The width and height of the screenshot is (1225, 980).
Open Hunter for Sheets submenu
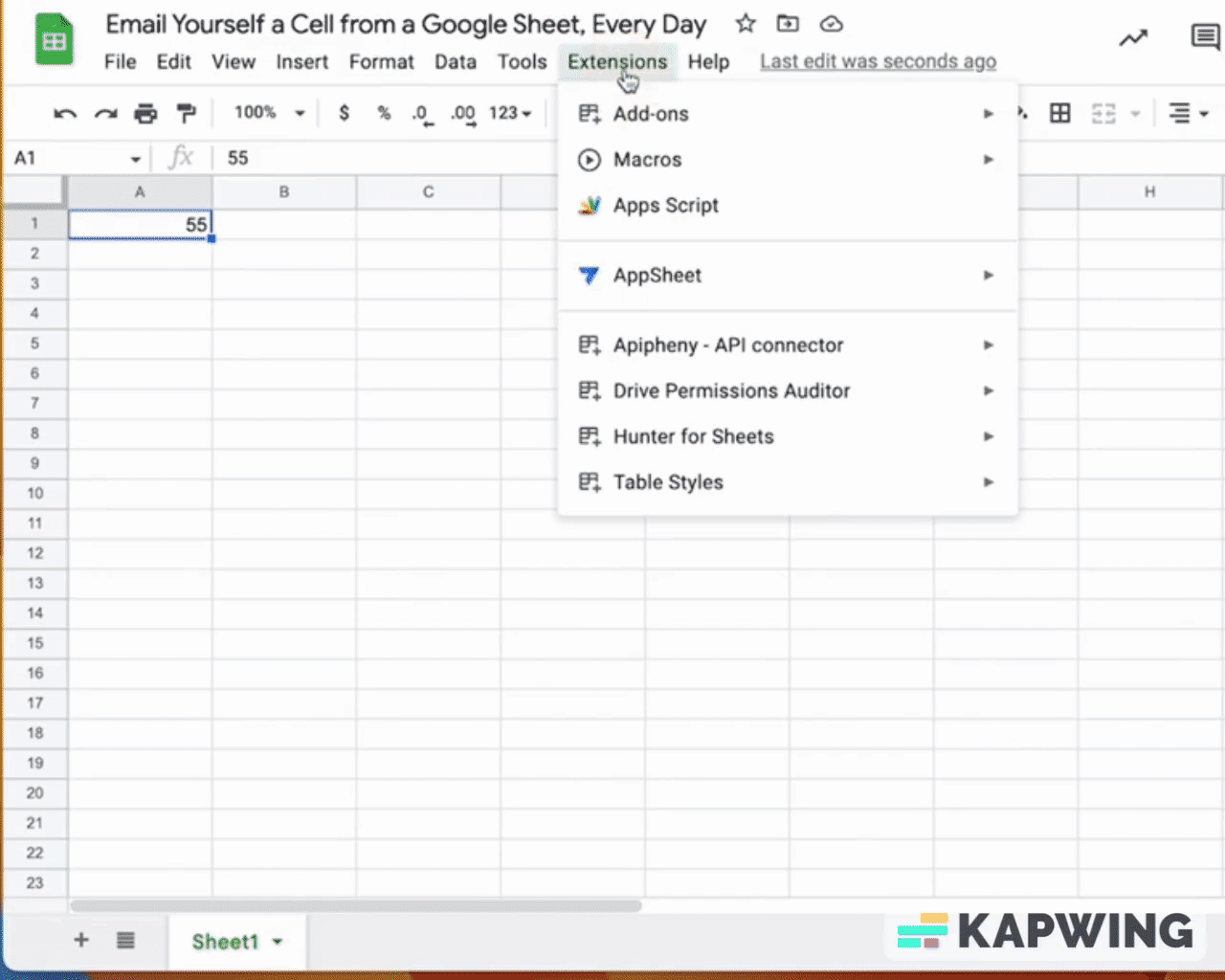pyautogui.click(x=788, y=437)
